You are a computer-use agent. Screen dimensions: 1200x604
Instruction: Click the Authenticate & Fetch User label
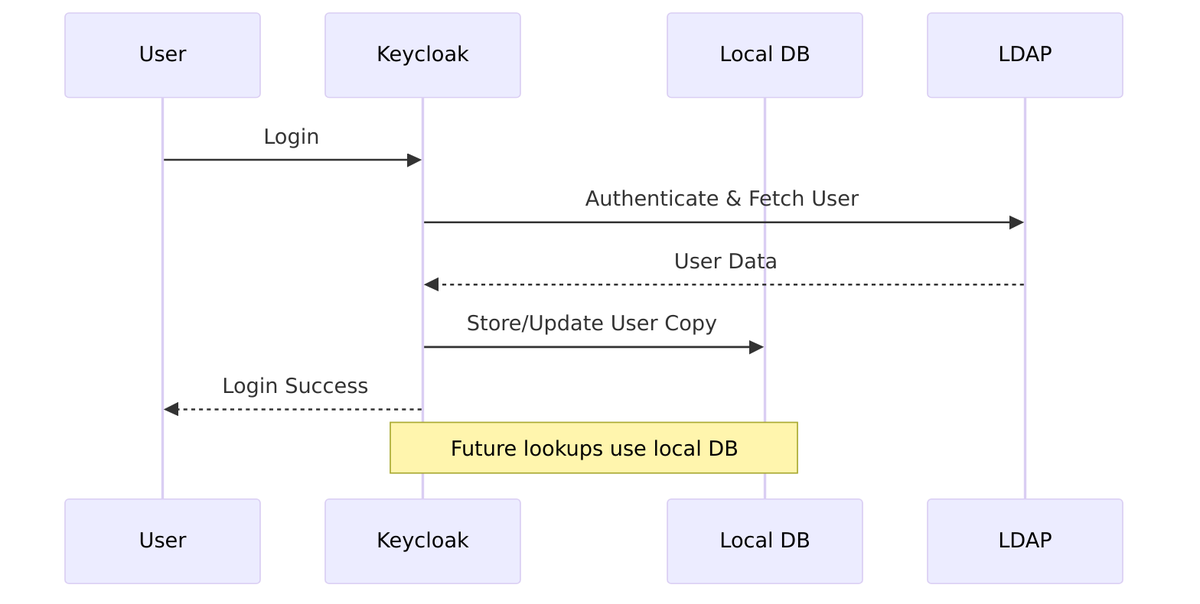(x=721, y=199)
